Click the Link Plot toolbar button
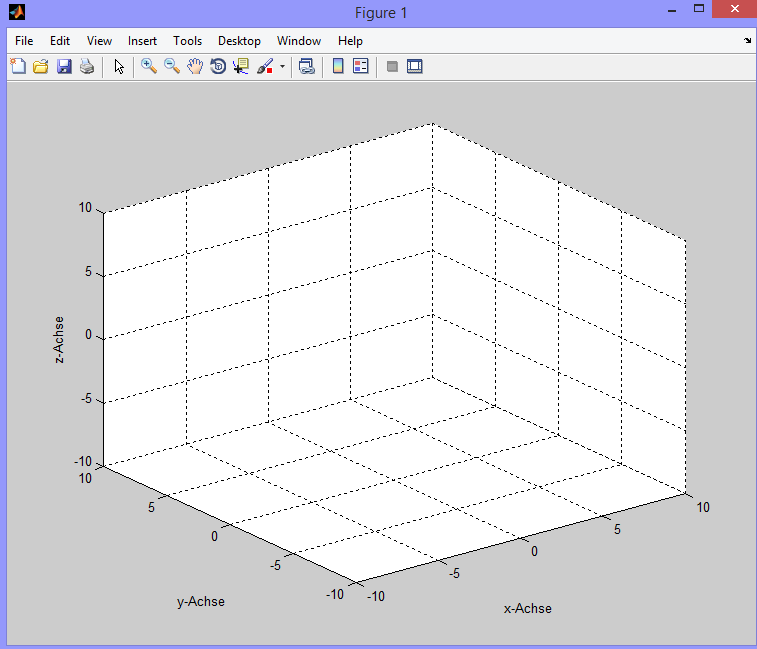This screenshot has width=757, height=649. pos(307,67)
